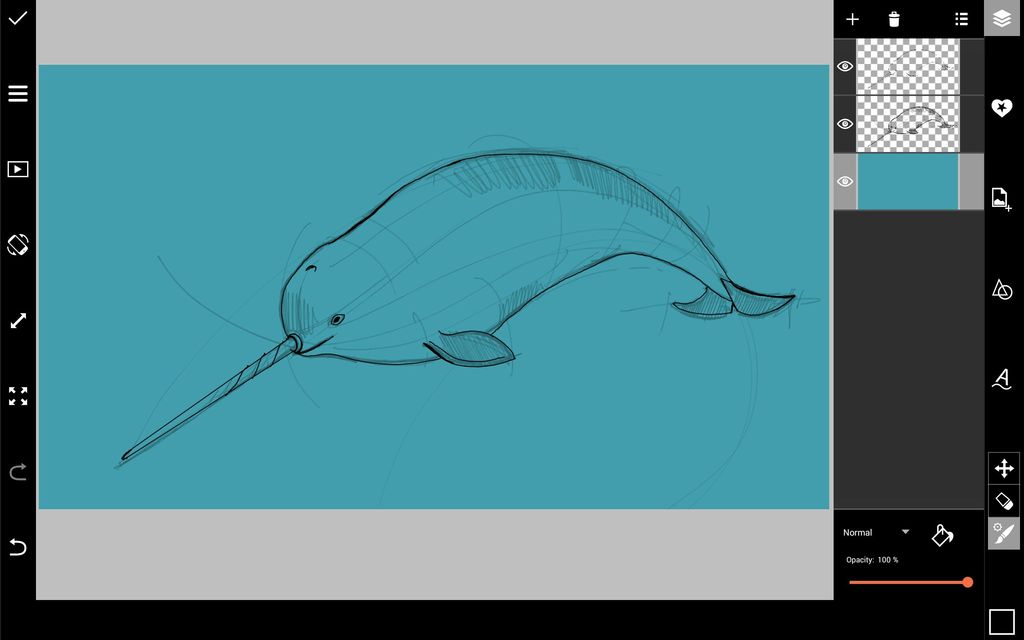Click the opacity slider handle
This screenshot has height=640, width=1024.
968,582
